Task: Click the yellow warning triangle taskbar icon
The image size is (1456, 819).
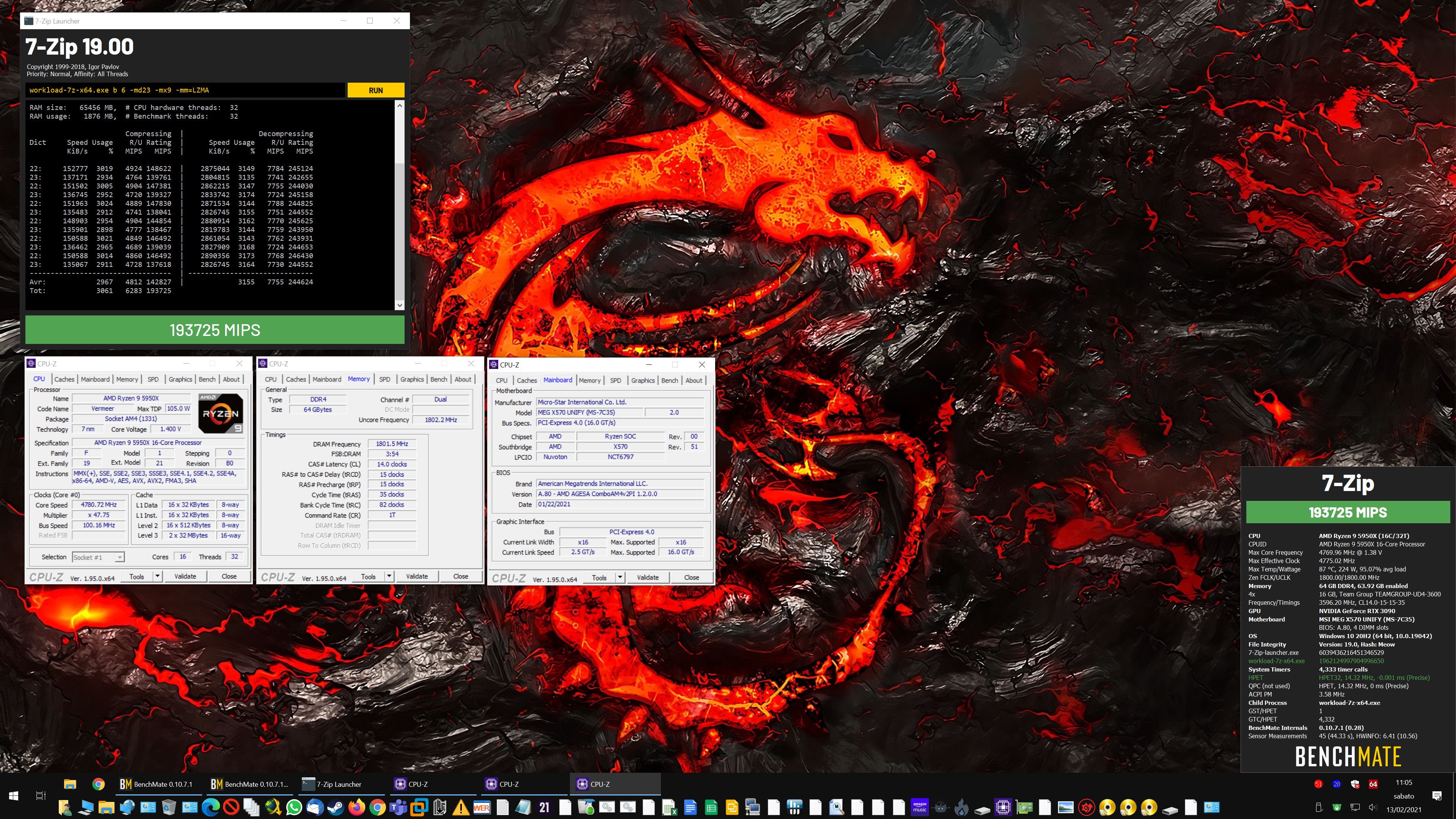Action: point(461,808)
